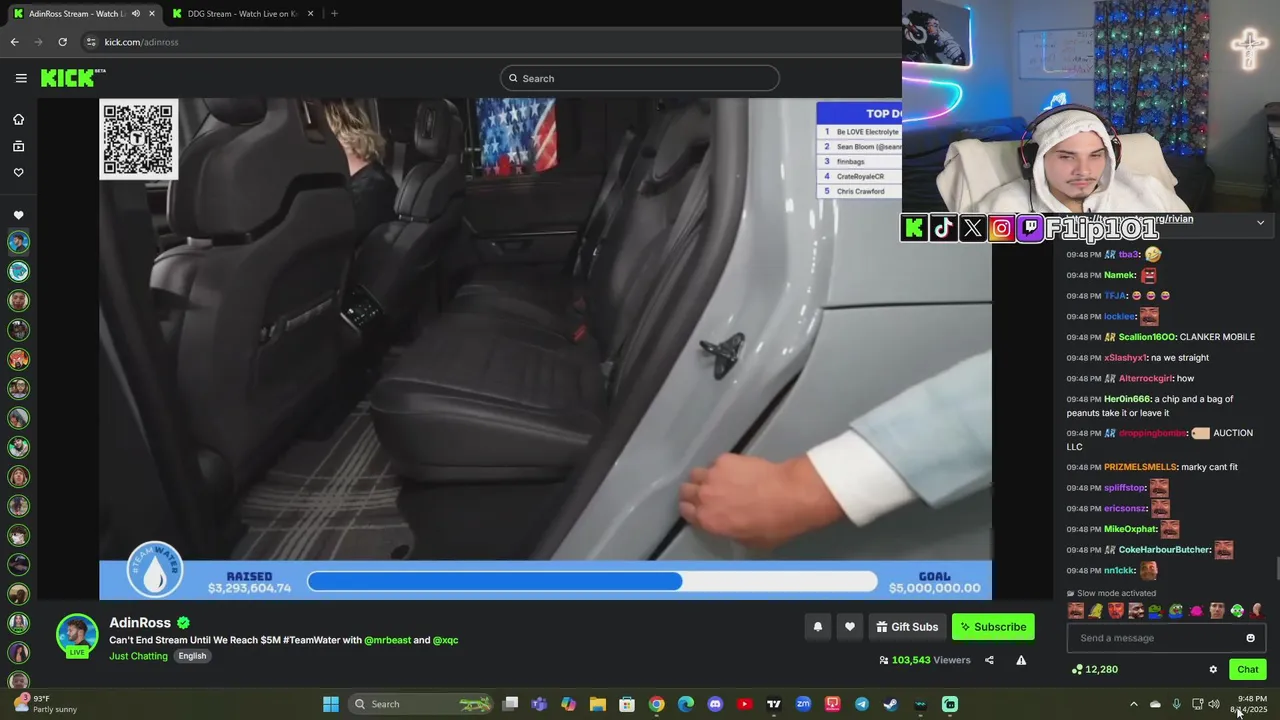Open the emoji picker in the chat box
Screen dimensions: 1280x720
click(x=1250, y=638)
